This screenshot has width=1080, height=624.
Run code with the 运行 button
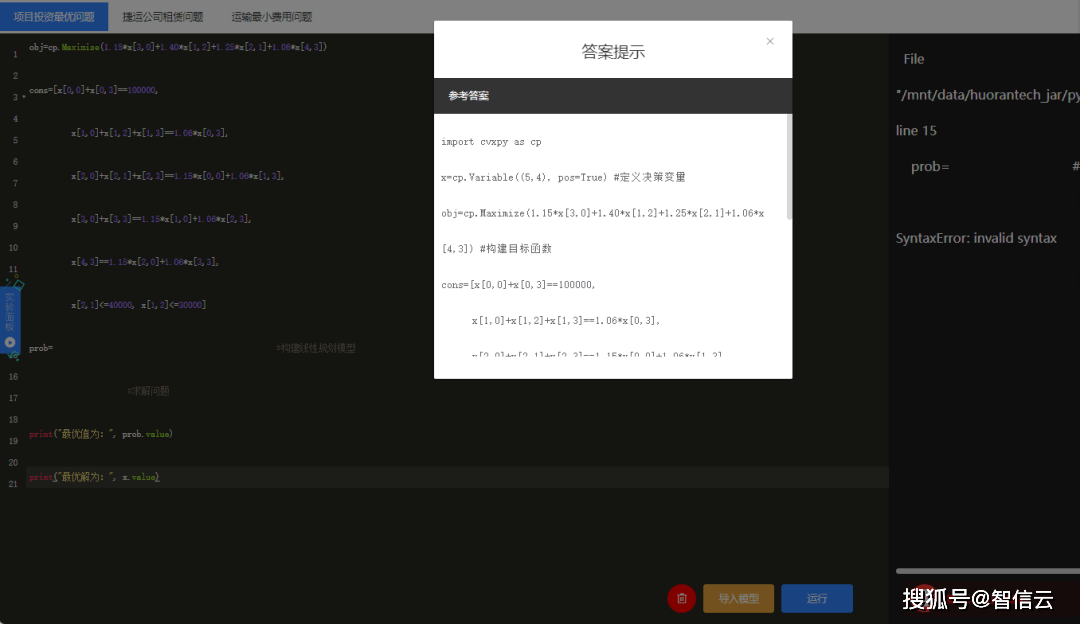pyautogui.click(x=817, y=598)
